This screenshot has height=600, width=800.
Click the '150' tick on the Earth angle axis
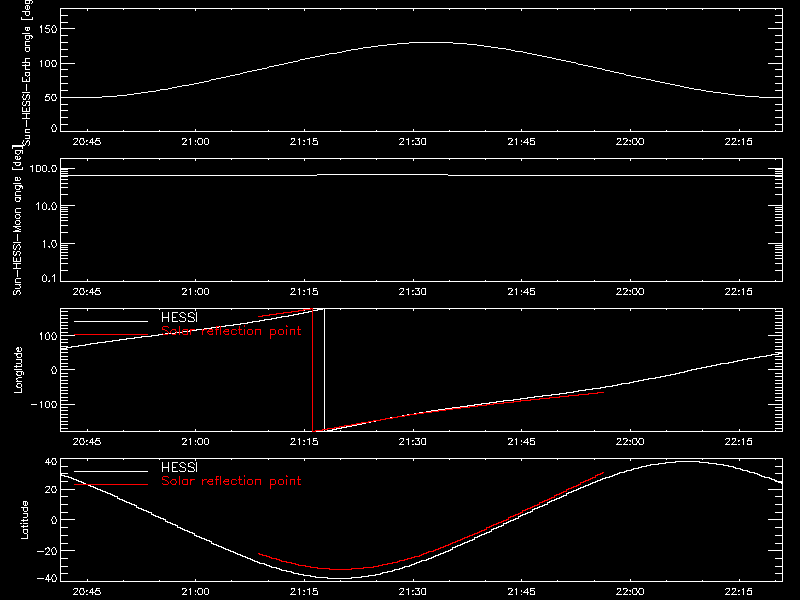tap(47, 29)
